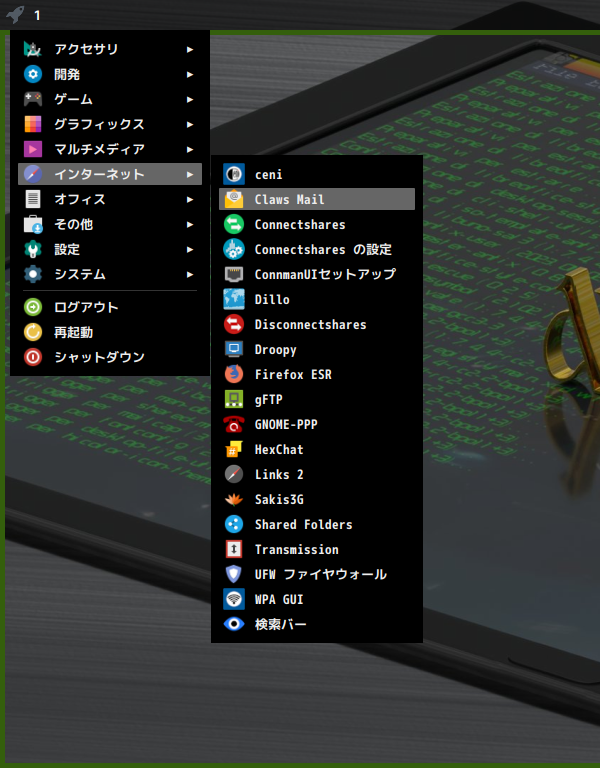
Task: Click the red シャットダウン power icon
Action: coord(33,357)
